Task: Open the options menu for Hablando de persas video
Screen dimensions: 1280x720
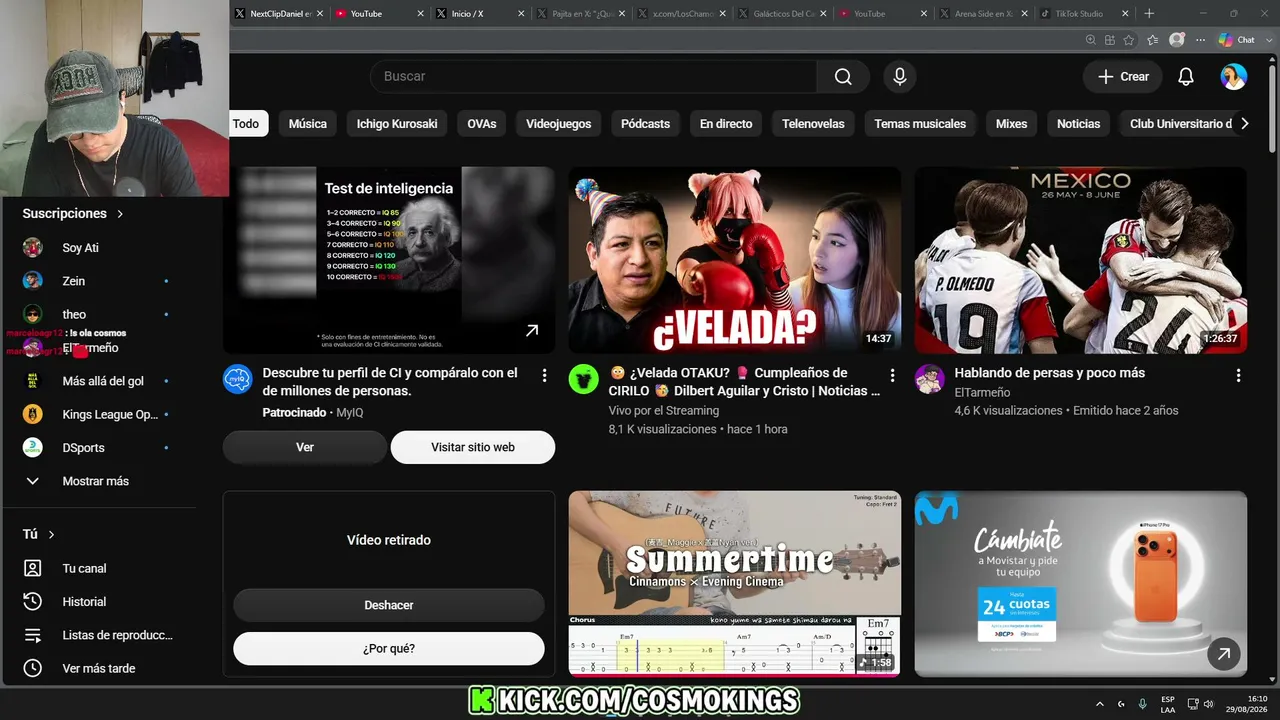Action: tap(1238, 375)
